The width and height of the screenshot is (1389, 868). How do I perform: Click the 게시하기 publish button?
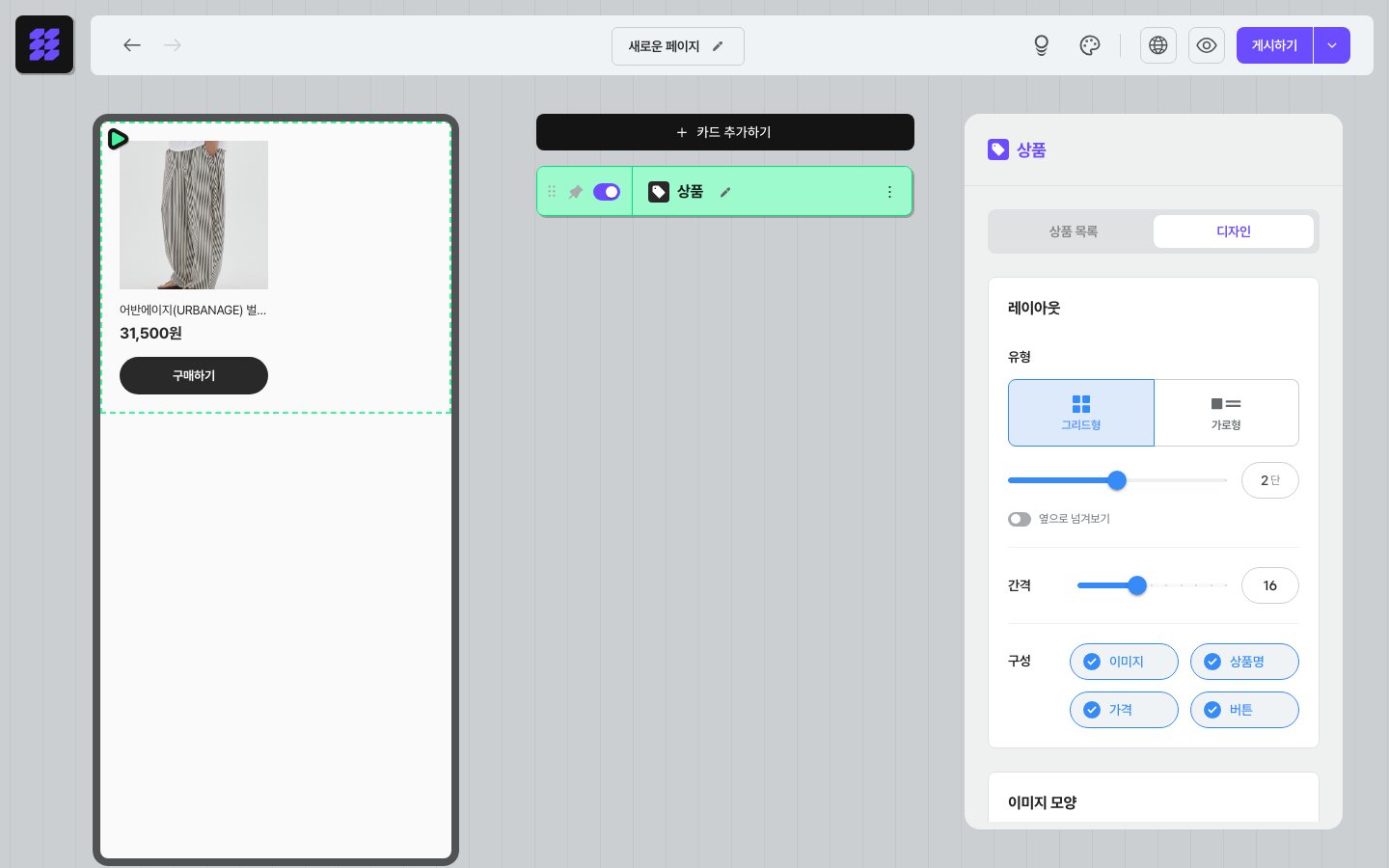click(x=1274, y=45)
